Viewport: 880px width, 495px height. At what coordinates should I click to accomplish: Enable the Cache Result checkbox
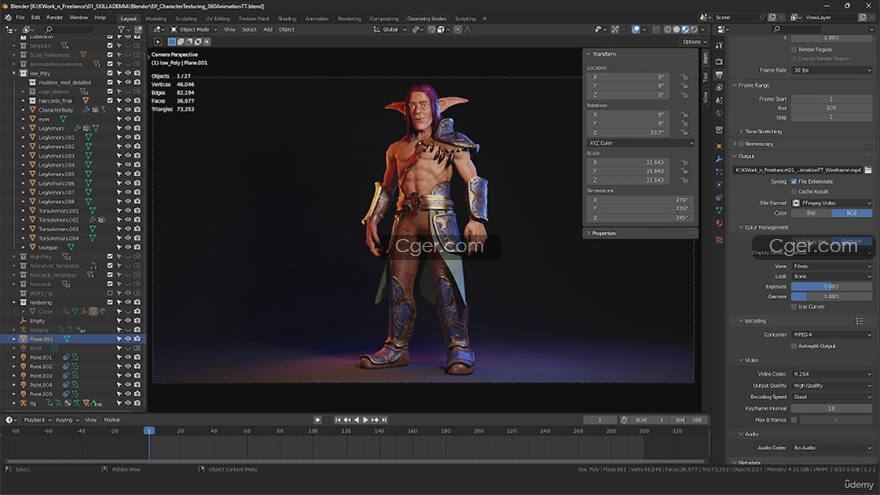tap(794, 191)
